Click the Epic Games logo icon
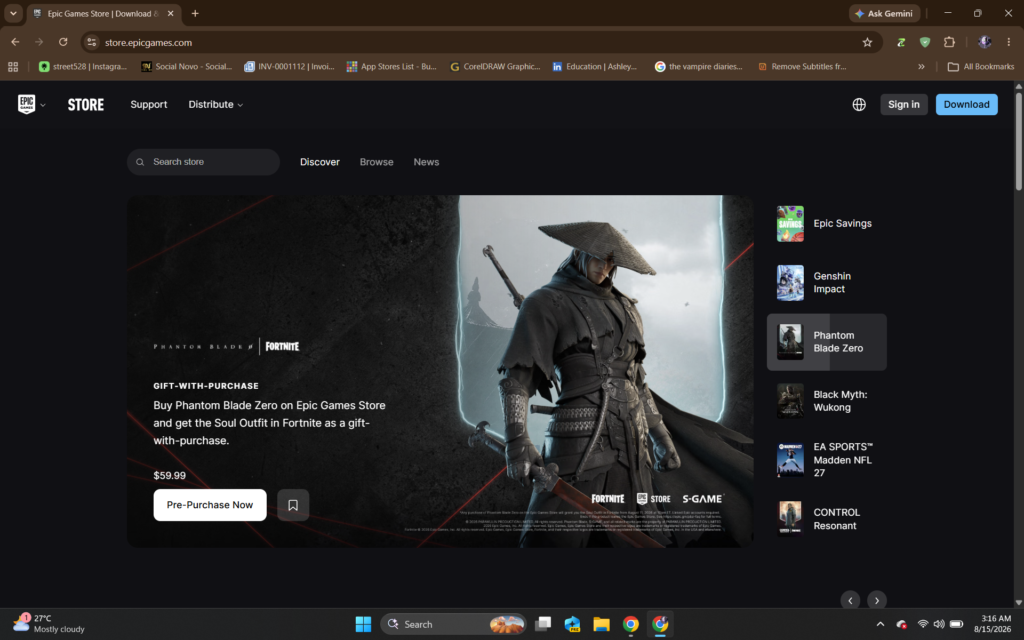This screenshot has width=1024, height=640. click(x=26, y=104)
